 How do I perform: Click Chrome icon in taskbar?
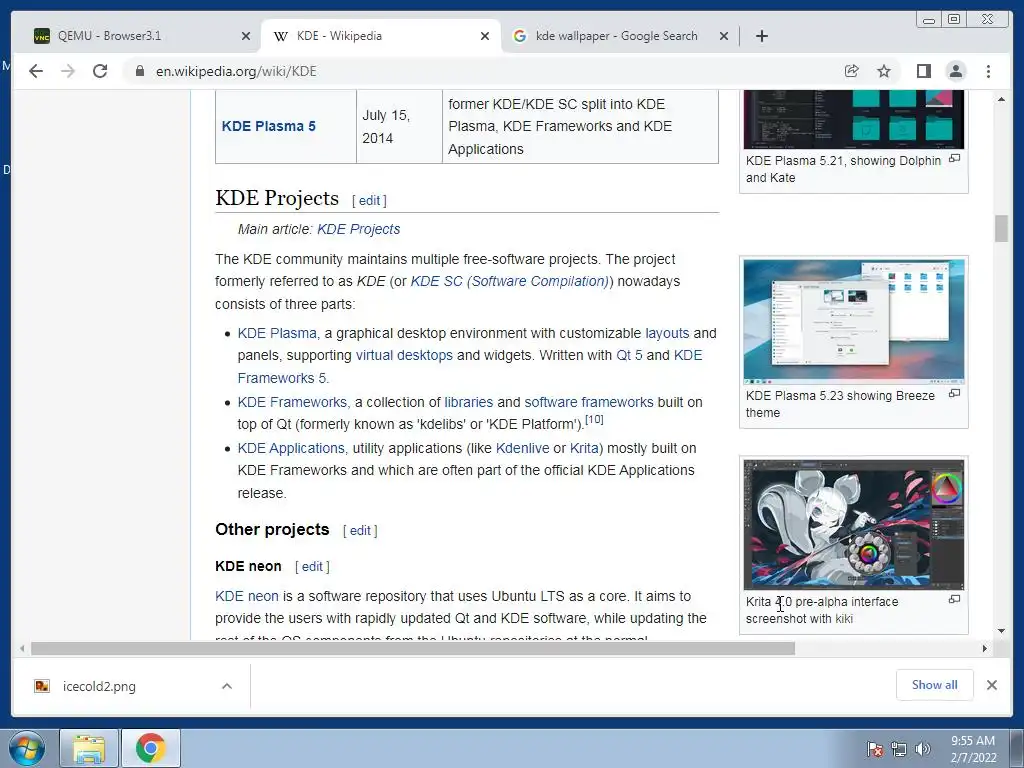151,748
